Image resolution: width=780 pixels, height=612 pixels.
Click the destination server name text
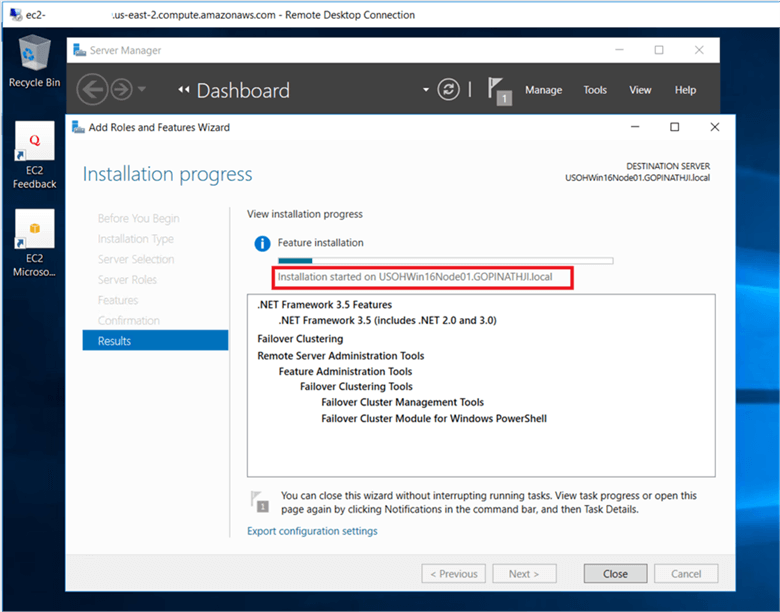[637, 178]
